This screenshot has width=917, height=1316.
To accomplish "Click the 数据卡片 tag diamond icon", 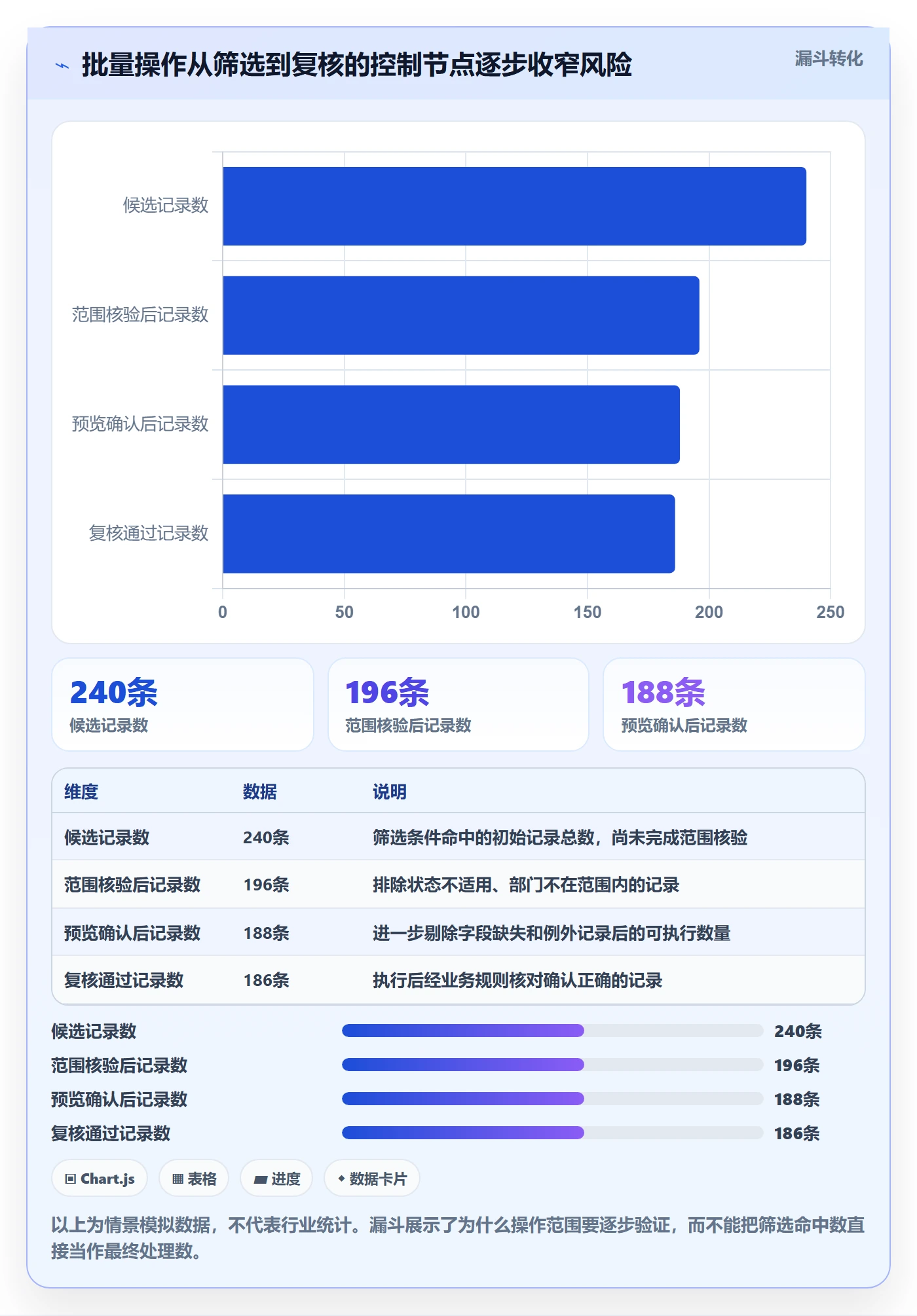I will coord(341,1179).
